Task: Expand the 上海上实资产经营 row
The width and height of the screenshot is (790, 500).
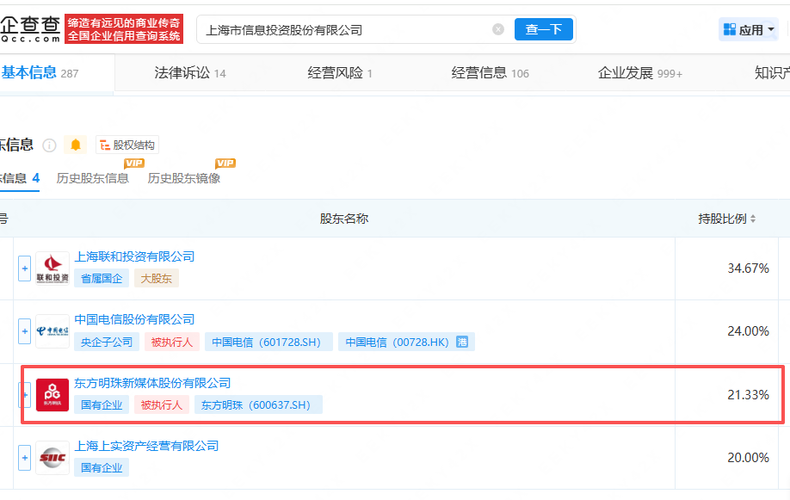Action: click(x=25, y=458)
